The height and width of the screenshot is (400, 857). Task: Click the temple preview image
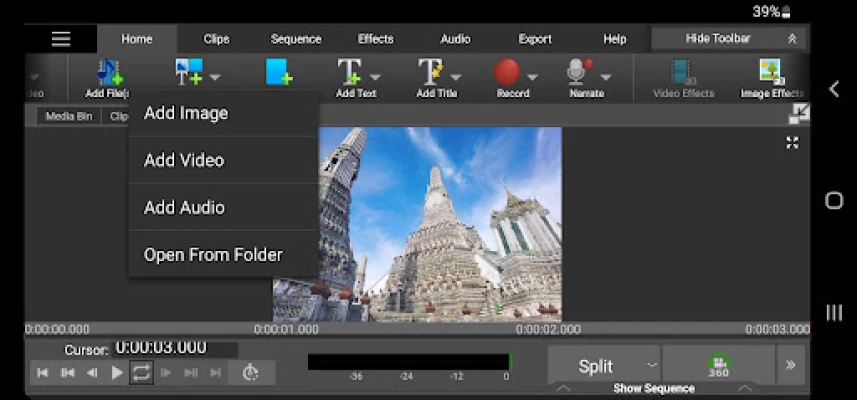pos(417,225)
